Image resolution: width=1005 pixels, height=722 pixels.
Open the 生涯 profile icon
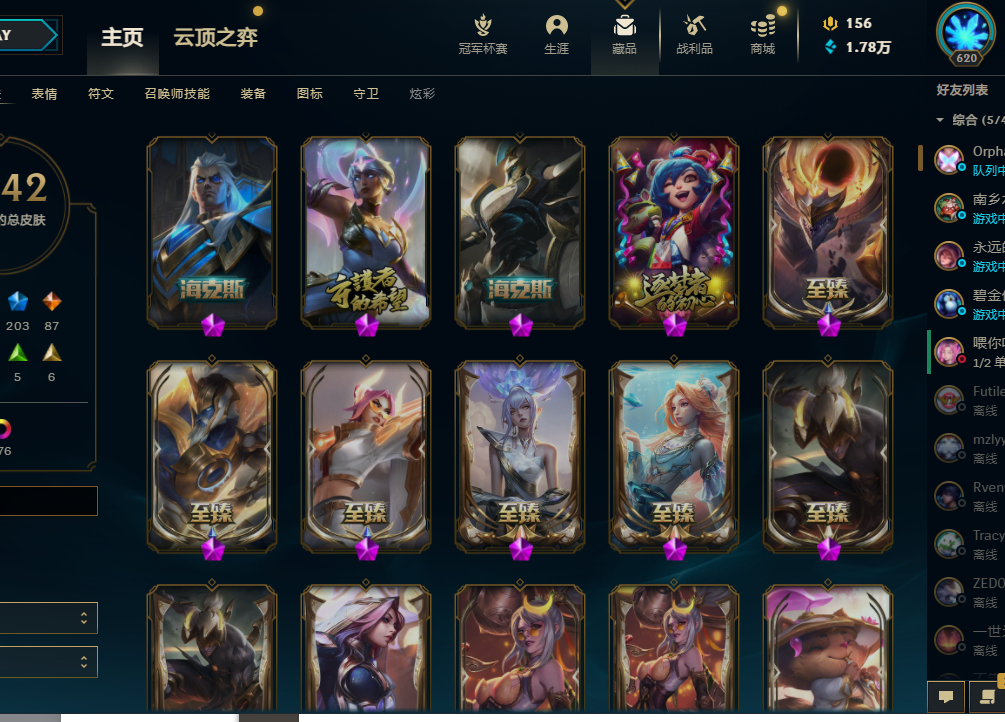(556, 26)
